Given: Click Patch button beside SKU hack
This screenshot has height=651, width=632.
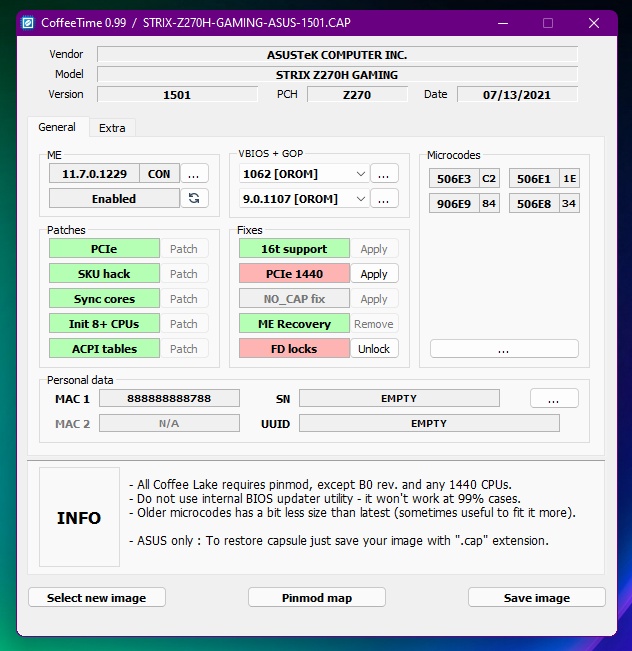Looking at the screenshot, I should pyautogui.click(x=184, y=274).
